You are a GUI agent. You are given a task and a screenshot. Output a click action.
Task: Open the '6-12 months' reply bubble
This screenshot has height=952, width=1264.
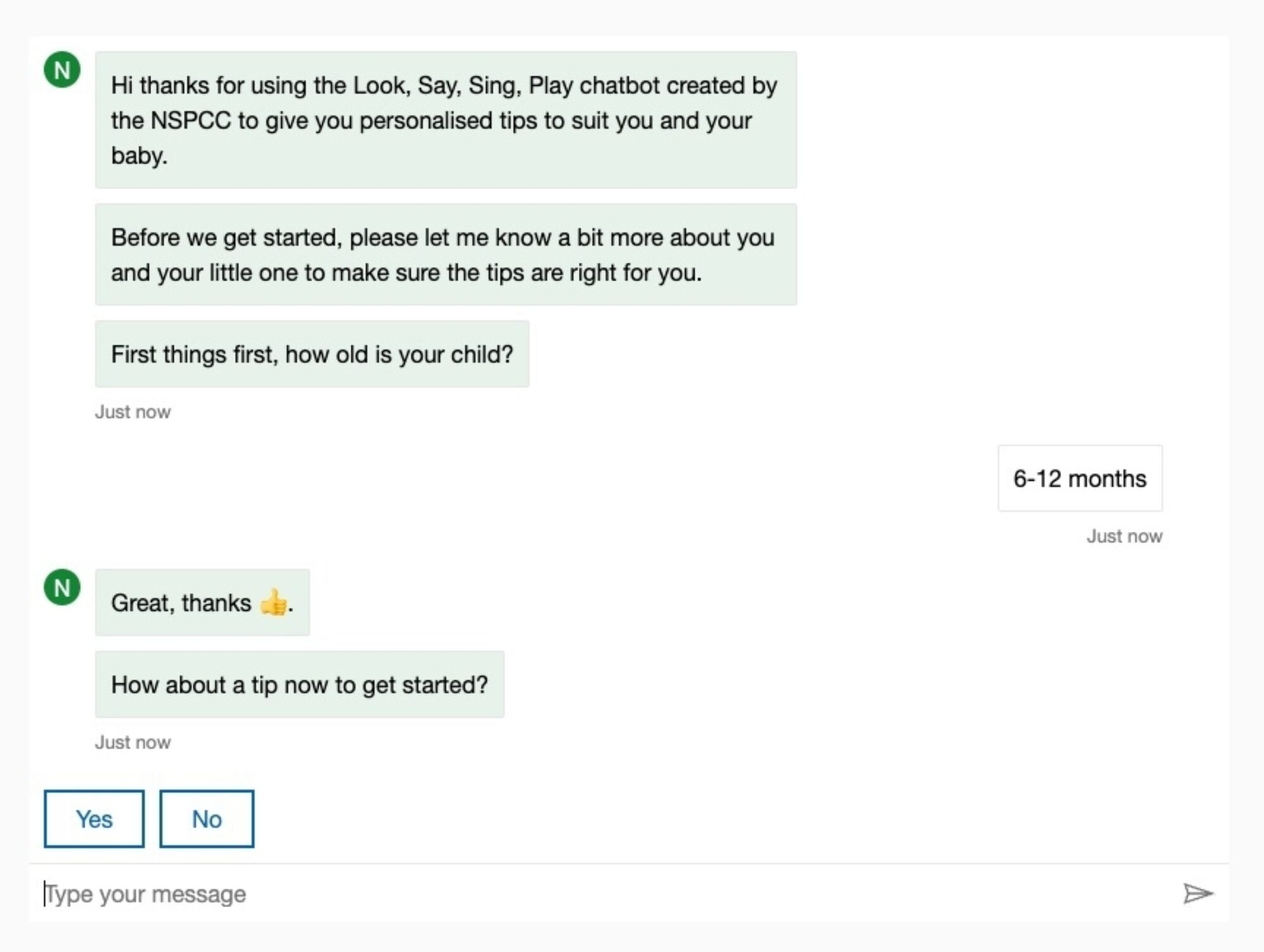1080,478
